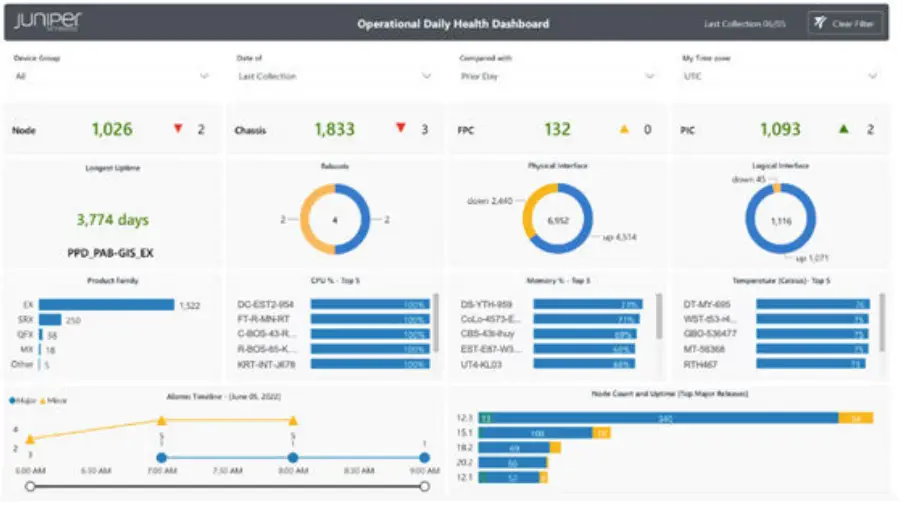Toggle the Major legend item in Alarms Timeline

coord(23,401)
